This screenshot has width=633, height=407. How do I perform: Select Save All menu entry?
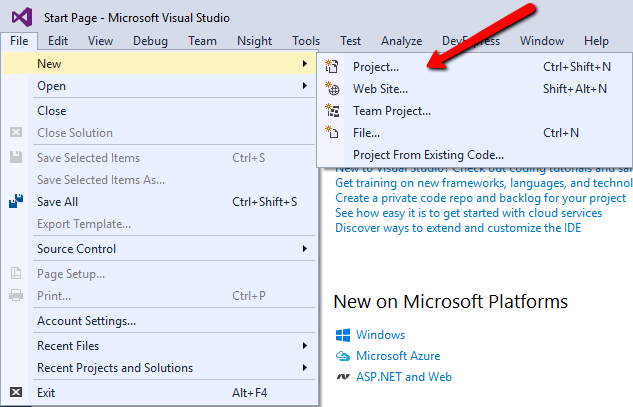pyautogui.click(x=159, y=201)
